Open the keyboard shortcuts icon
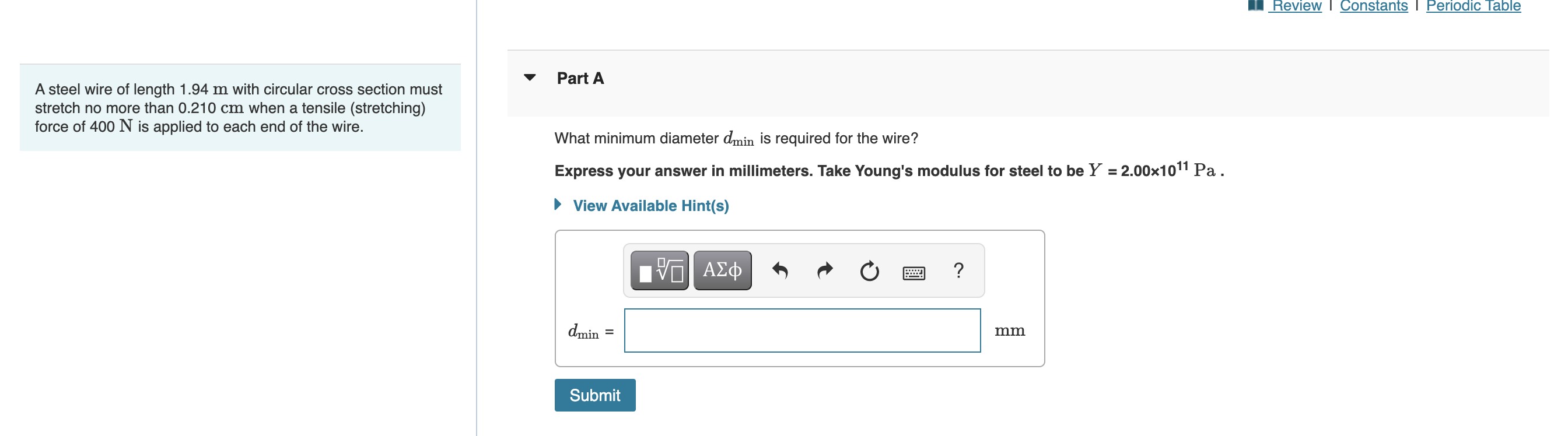The width and height of the screenshot is (1568, 436). [x=914, y=273]
